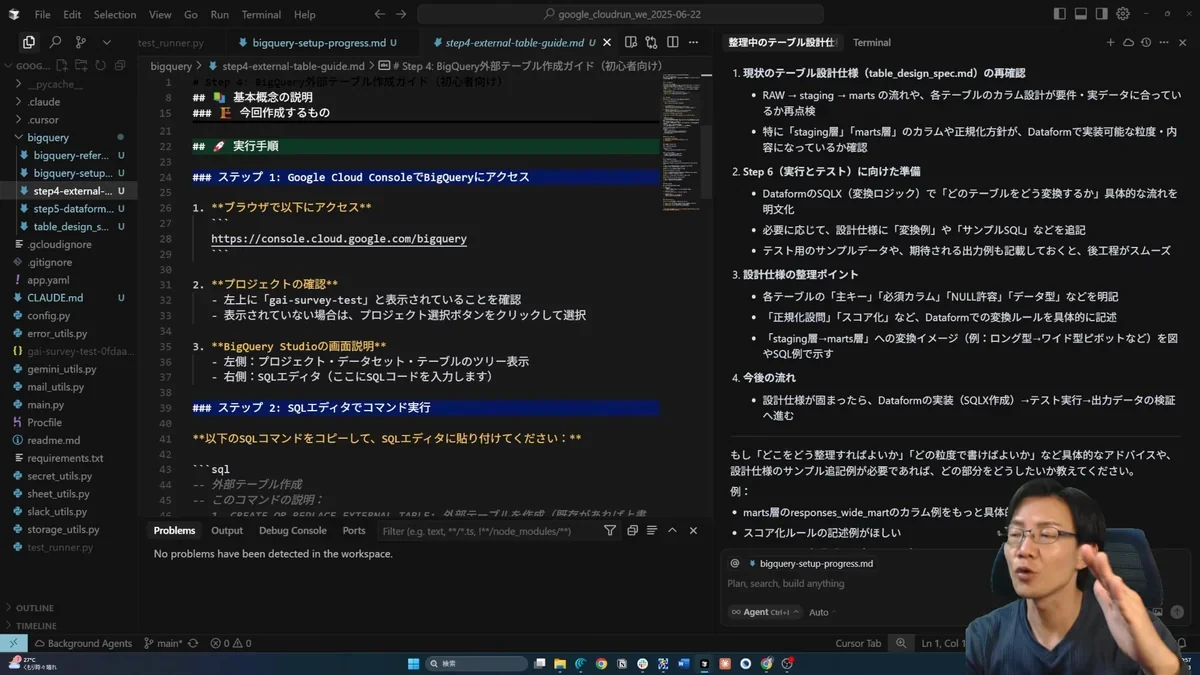Close the bottom Problems panel
This screenshot has height=675, width=1200.
(692, 531)
